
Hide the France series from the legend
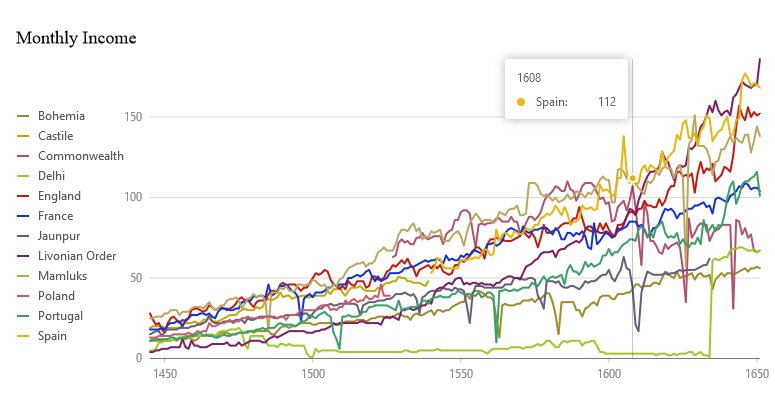55,216
